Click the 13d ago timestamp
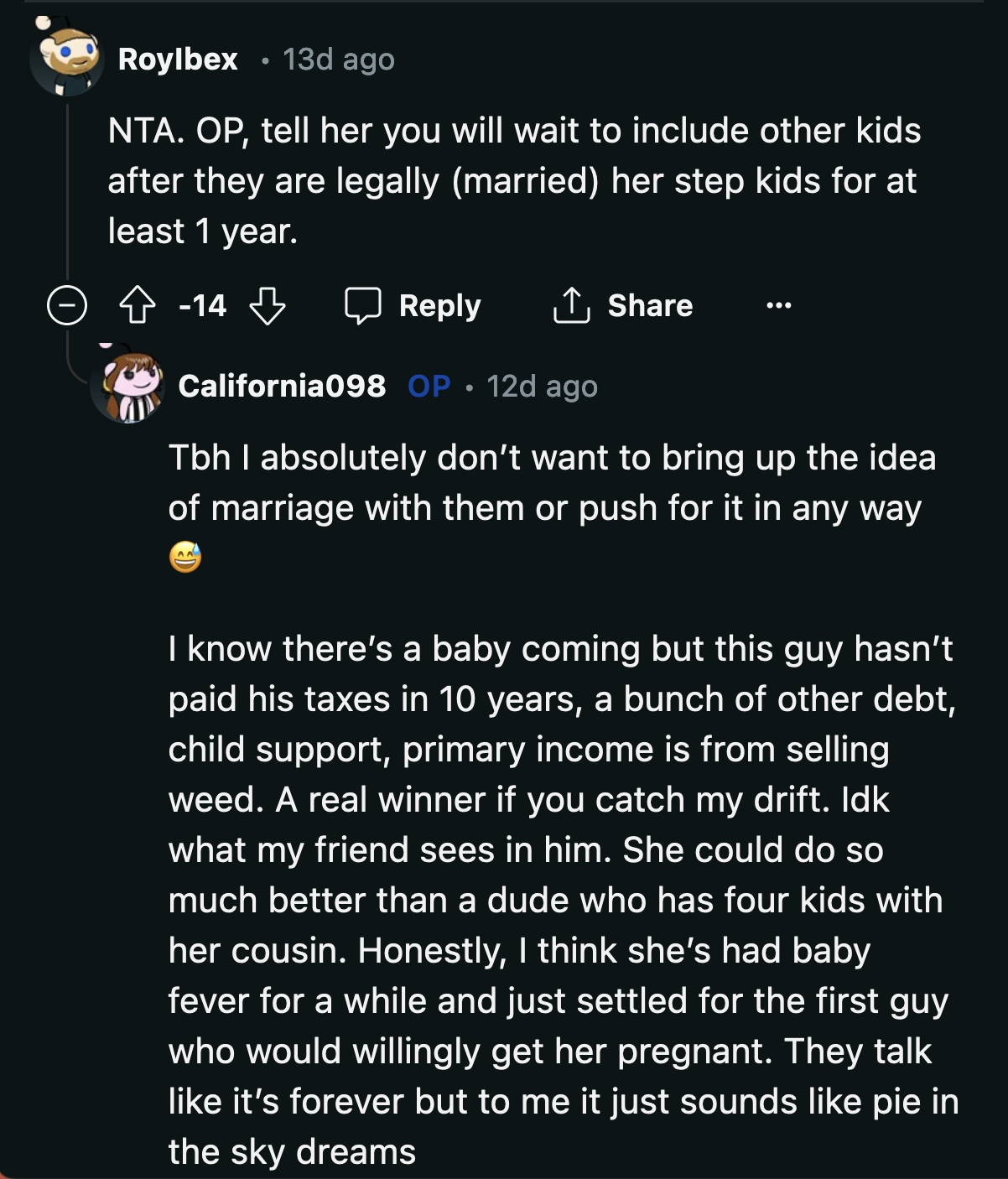Viewport: 1008px width, 1179px height. click(x=338, y=60)
